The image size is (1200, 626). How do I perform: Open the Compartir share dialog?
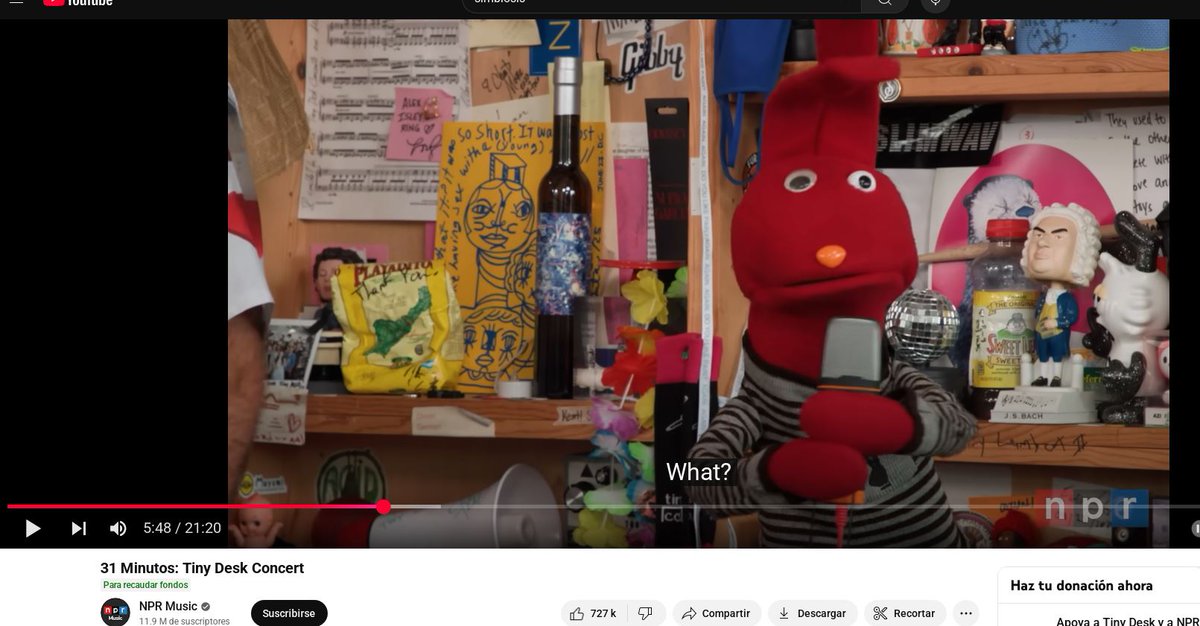coord(716,613)
